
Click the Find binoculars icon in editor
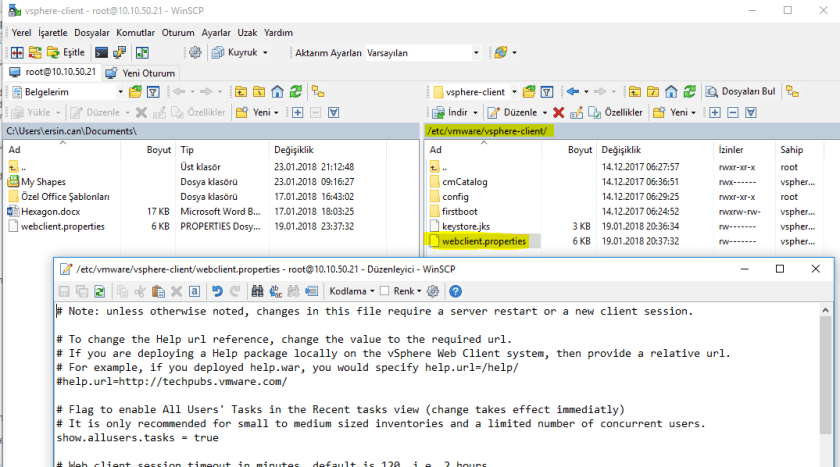[256, 292]
